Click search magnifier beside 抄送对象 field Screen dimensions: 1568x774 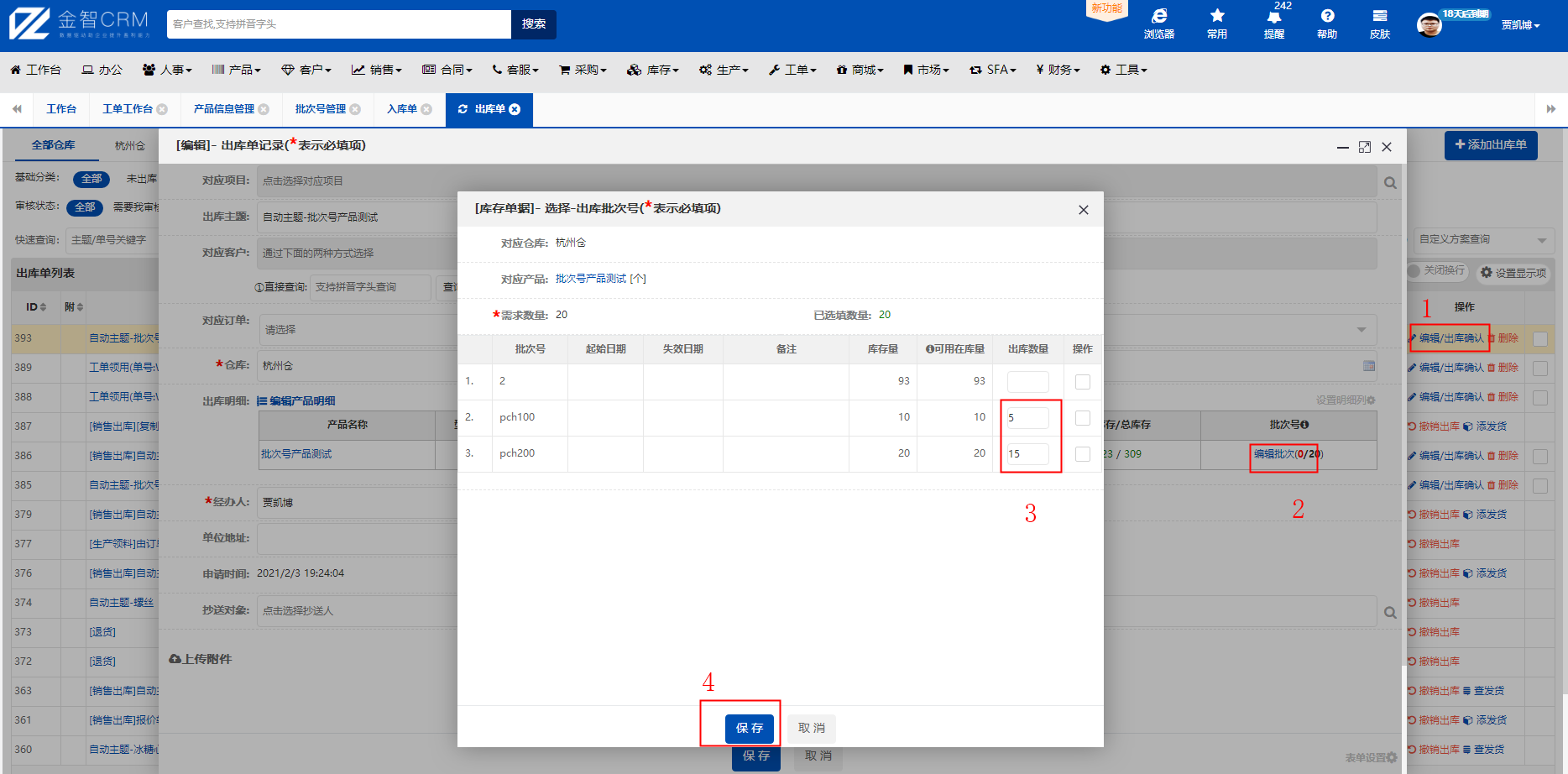point(1391,612)
